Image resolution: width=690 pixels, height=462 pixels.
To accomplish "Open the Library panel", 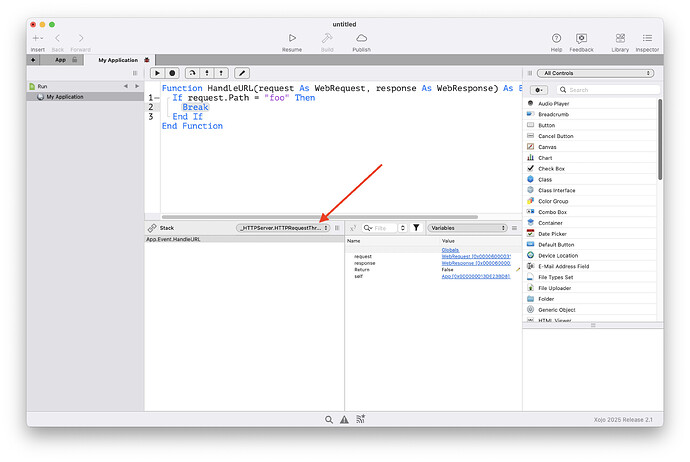I will [620, 38].
